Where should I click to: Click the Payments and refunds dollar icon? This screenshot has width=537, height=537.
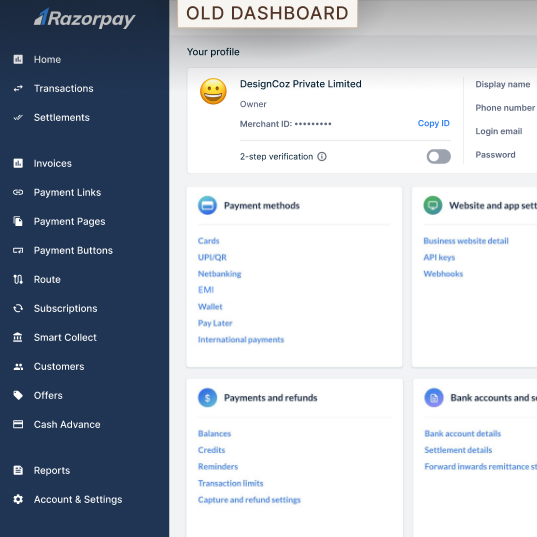point(207,398)
